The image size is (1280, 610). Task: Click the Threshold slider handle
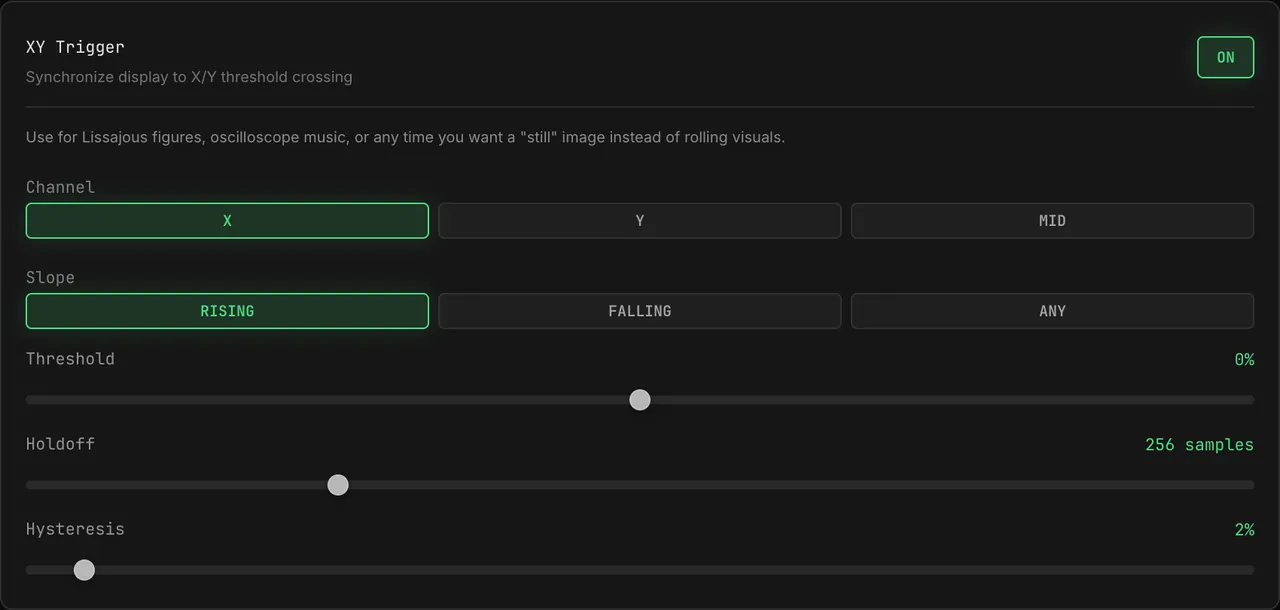click(640, 400)
